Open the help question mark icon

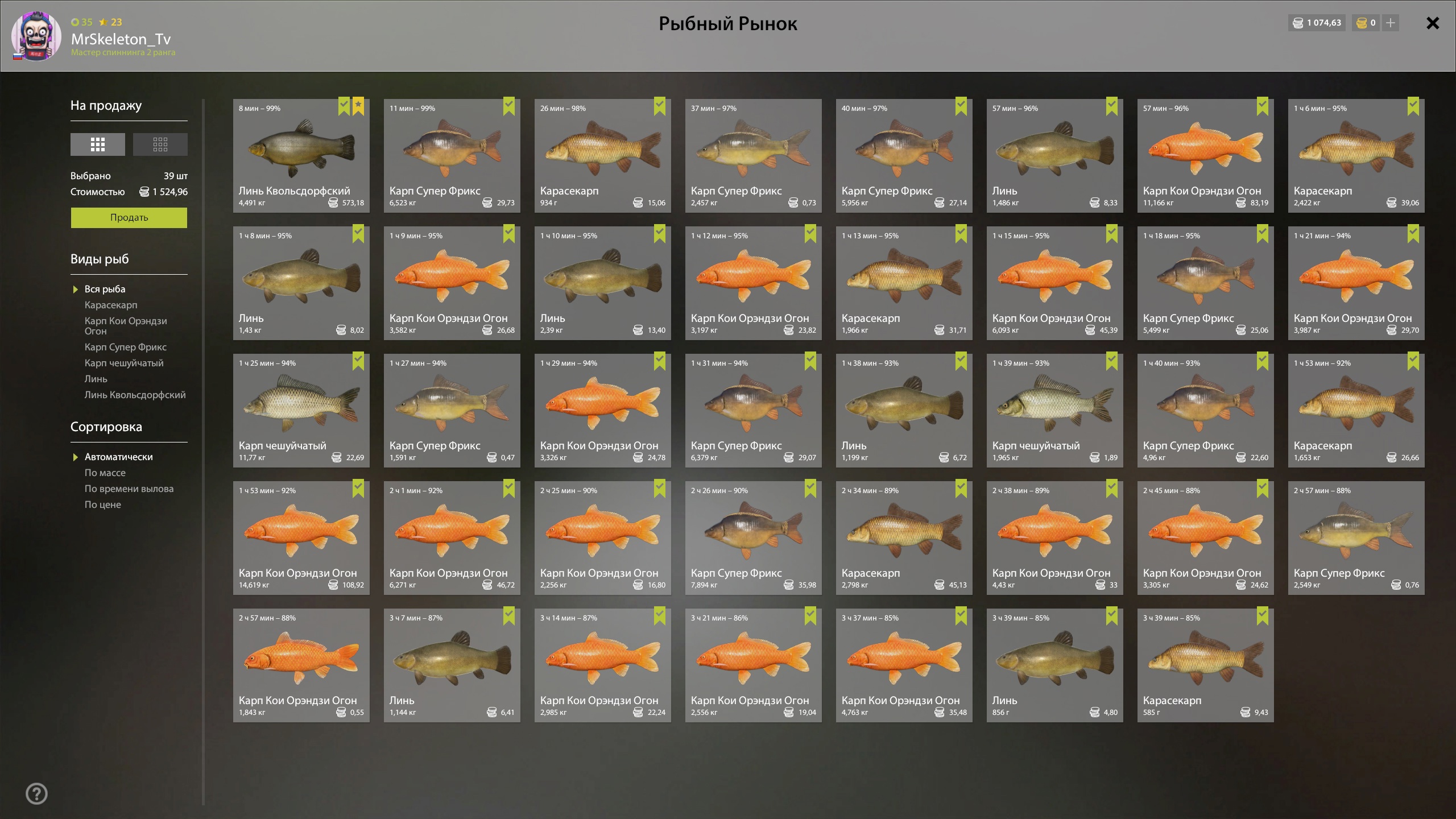pos(37,793)
